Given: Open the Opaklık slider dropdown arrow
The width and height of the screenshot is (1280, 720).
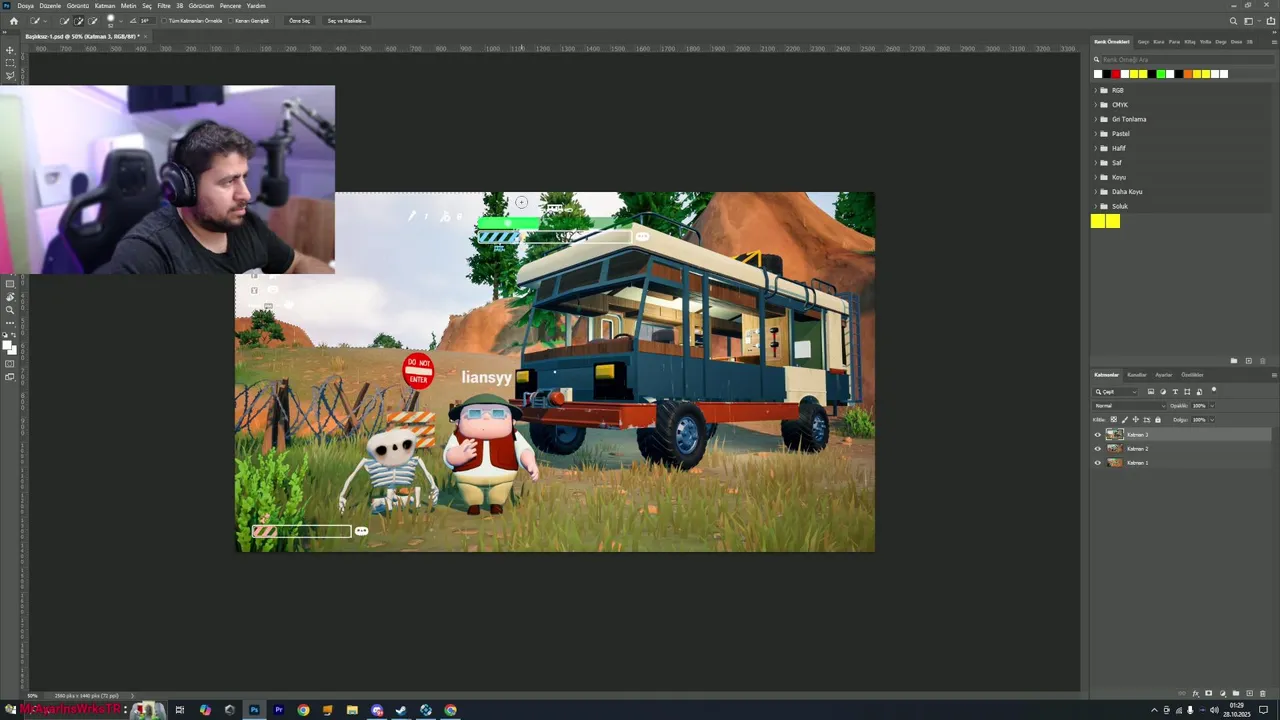Looking at the screenshot, I should (1212, 406).
